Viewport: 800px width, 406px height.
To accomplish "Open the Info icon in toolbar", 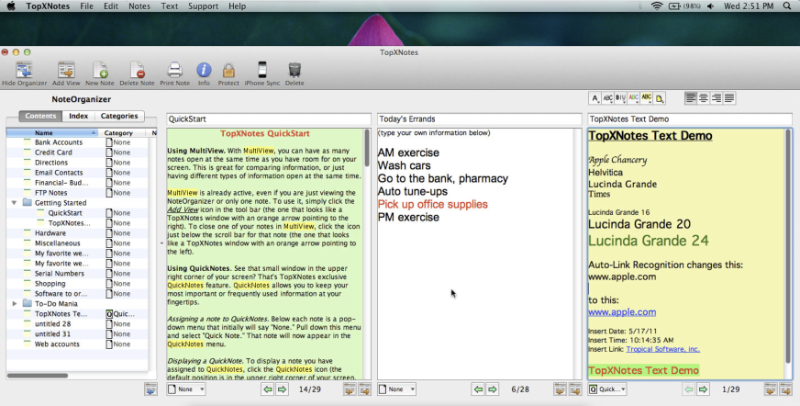I will click(x=203, y=71).
